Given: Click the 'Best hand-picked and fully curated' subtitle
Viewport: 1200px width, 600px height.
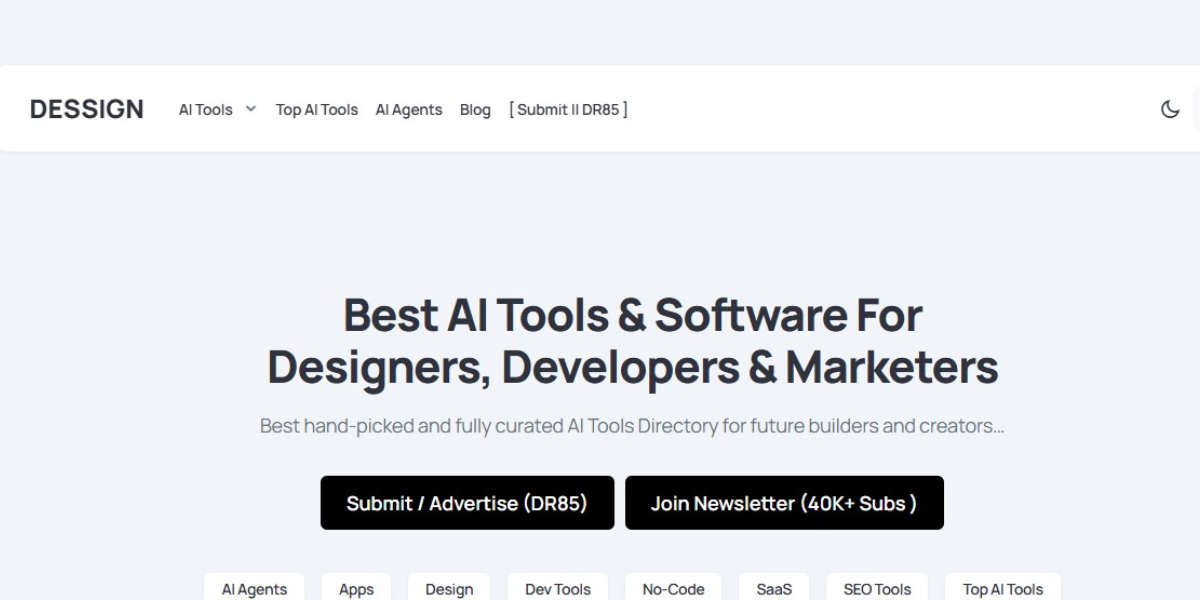Looking at the screenshot, I should (x=632, y=426).
